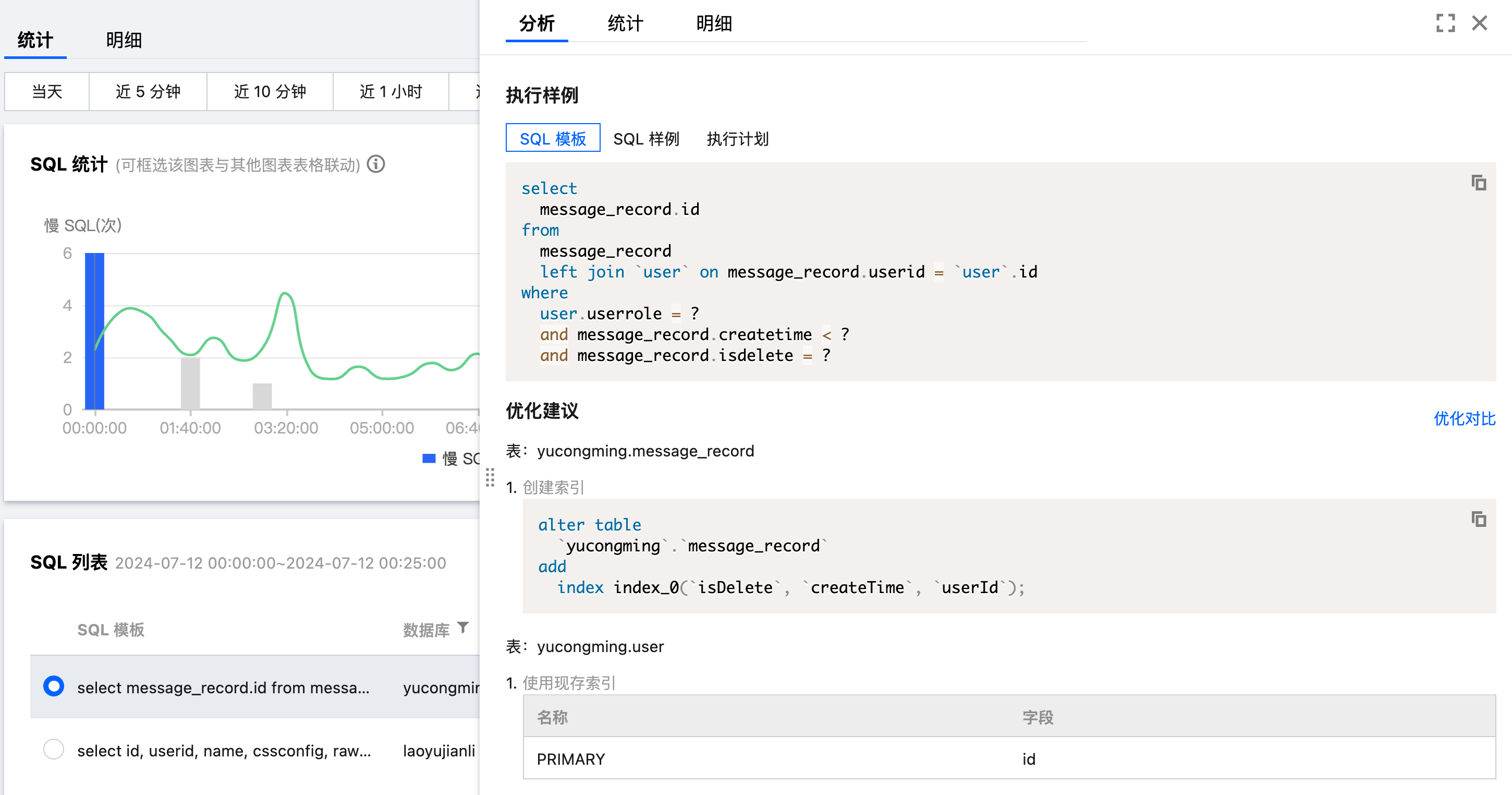The width and height of the screenshot is (1512, 795).
Task: Open the 优化对比 comparison link
Action: pyautogui.click(x=1464, y=419)
